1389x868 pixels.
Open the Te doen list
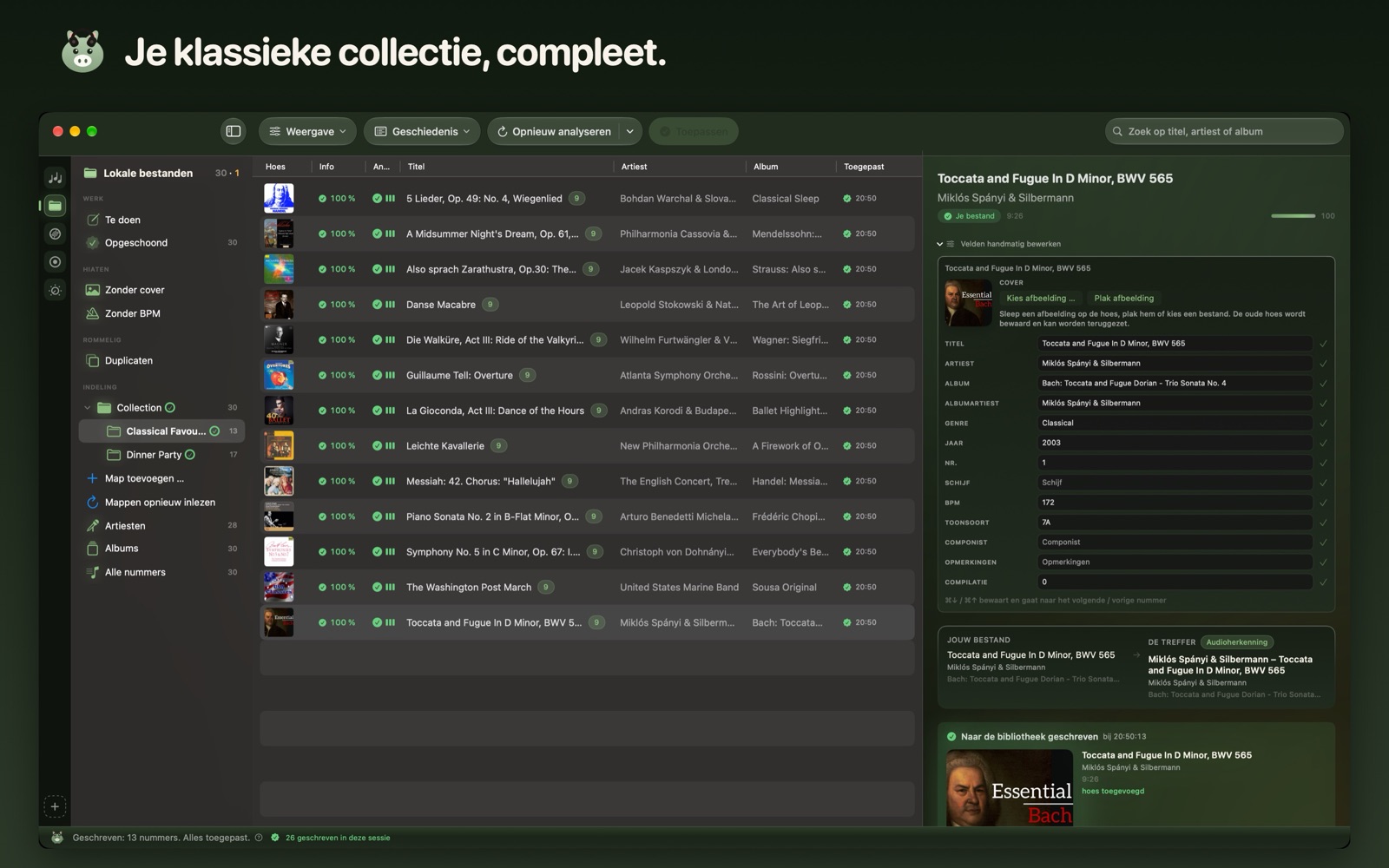click(x=161, y=220)
